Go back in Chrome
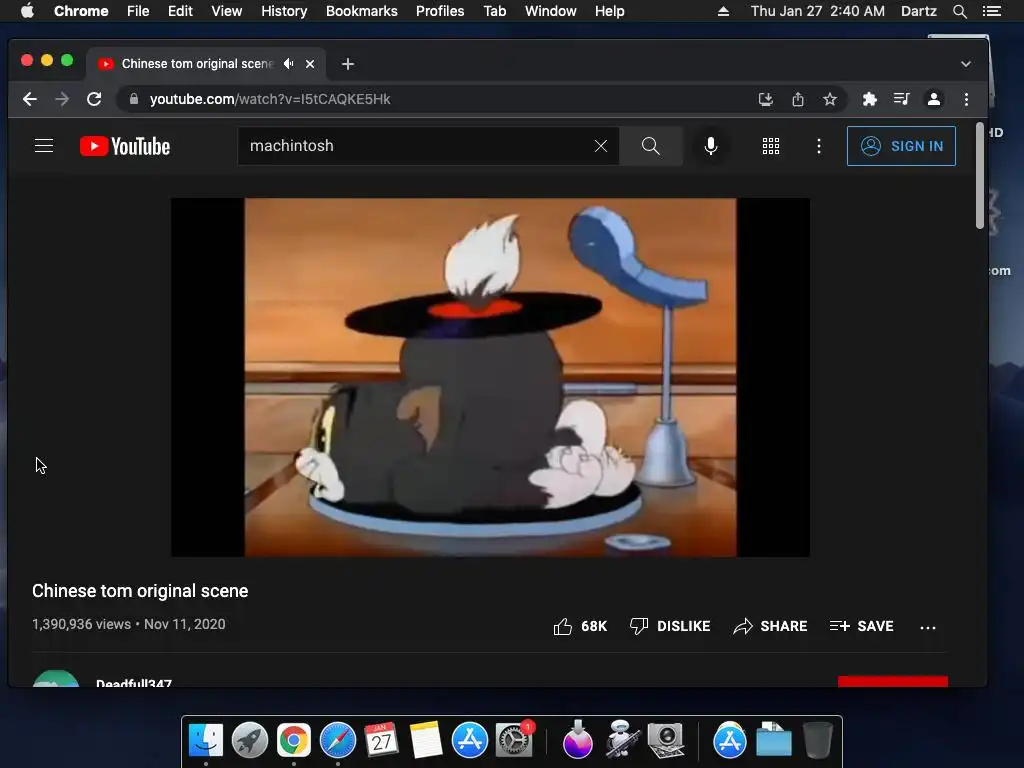 tap(29, 99)
